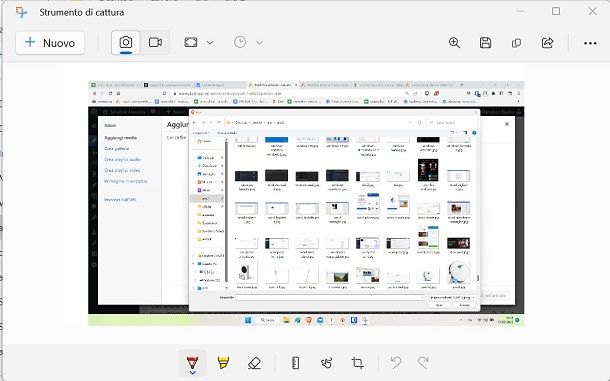Save the capture using the floppy disk icon

coord(485,42)
